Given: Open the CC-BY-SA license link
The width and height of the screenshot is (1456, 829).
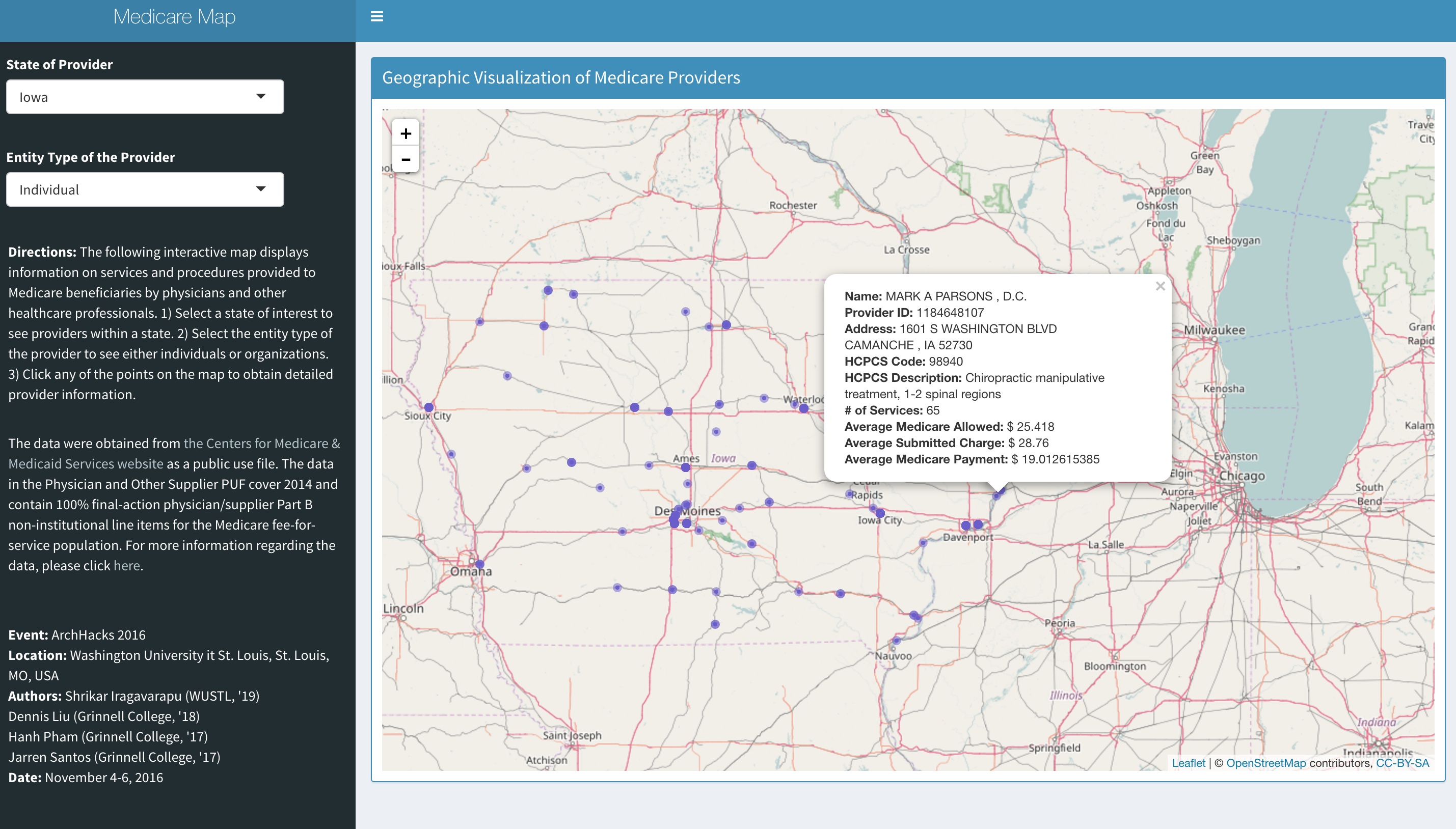Looking at the screenshot, I should pos(1402,763).
